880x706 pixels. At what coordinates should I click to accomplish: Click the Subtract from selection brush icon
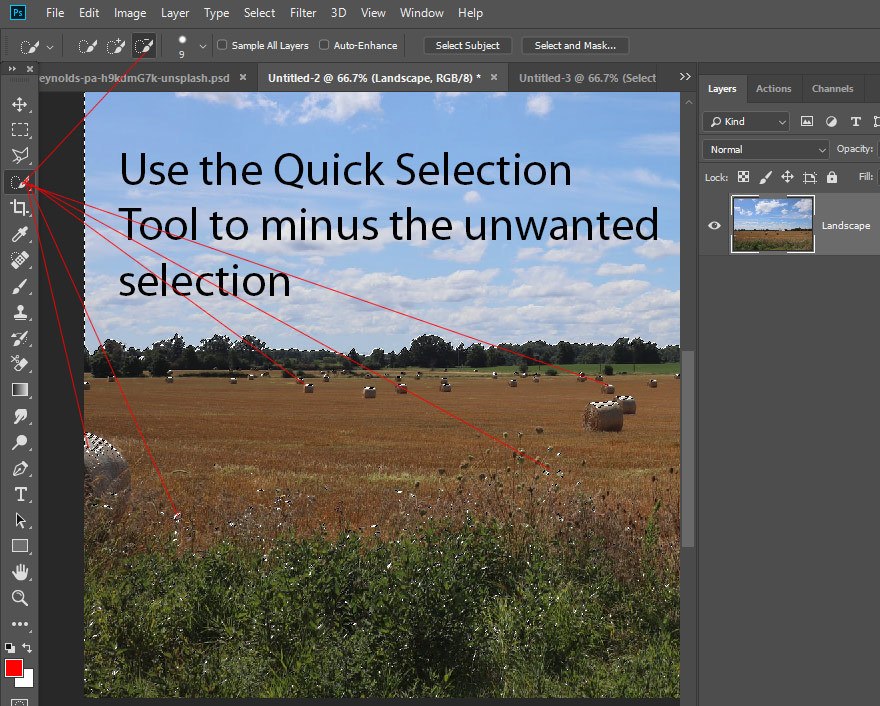(x=144, y=46)
